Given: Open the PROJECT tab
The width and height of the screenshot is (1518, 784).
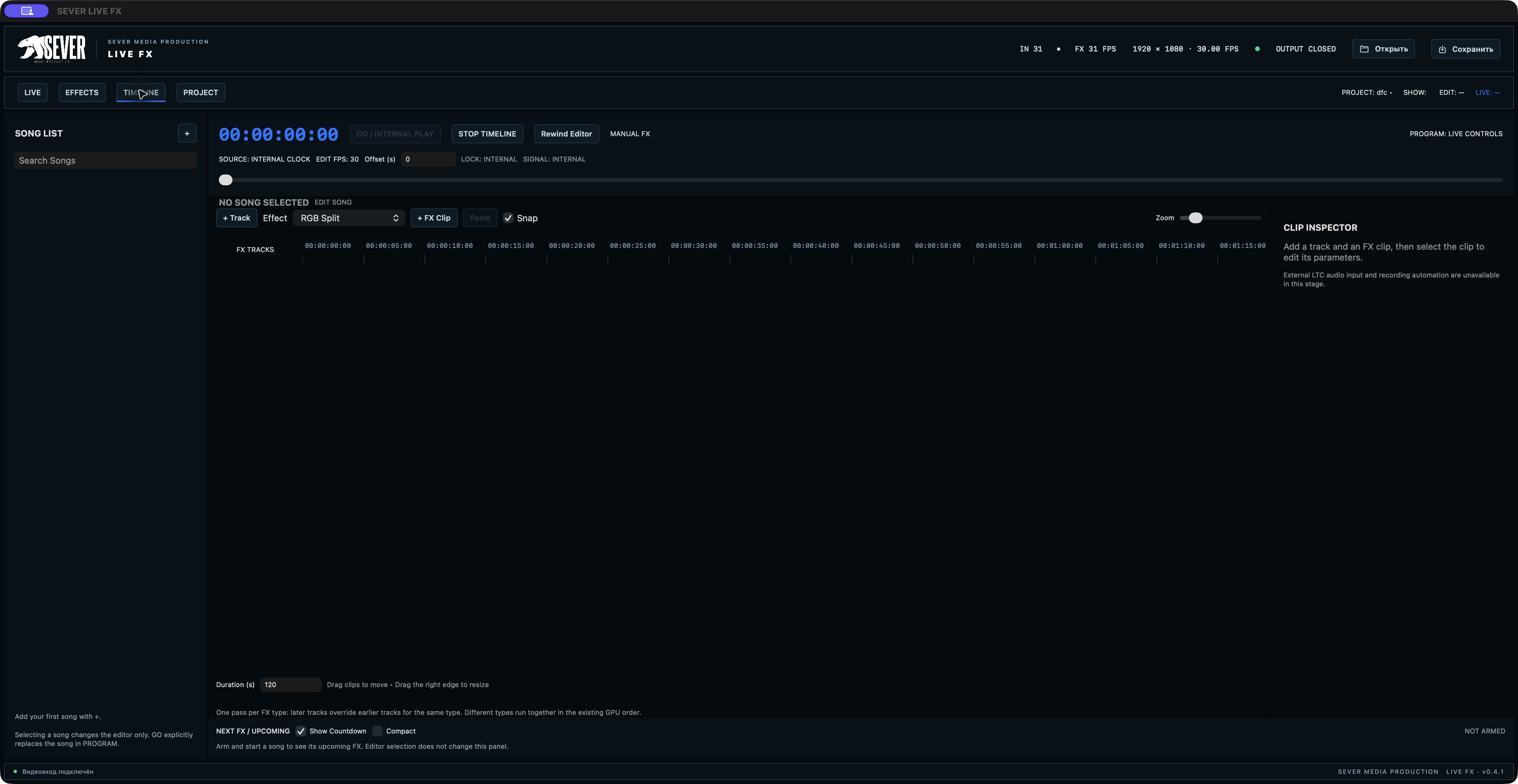Looking at the screenshot, I should coord(200,92).
